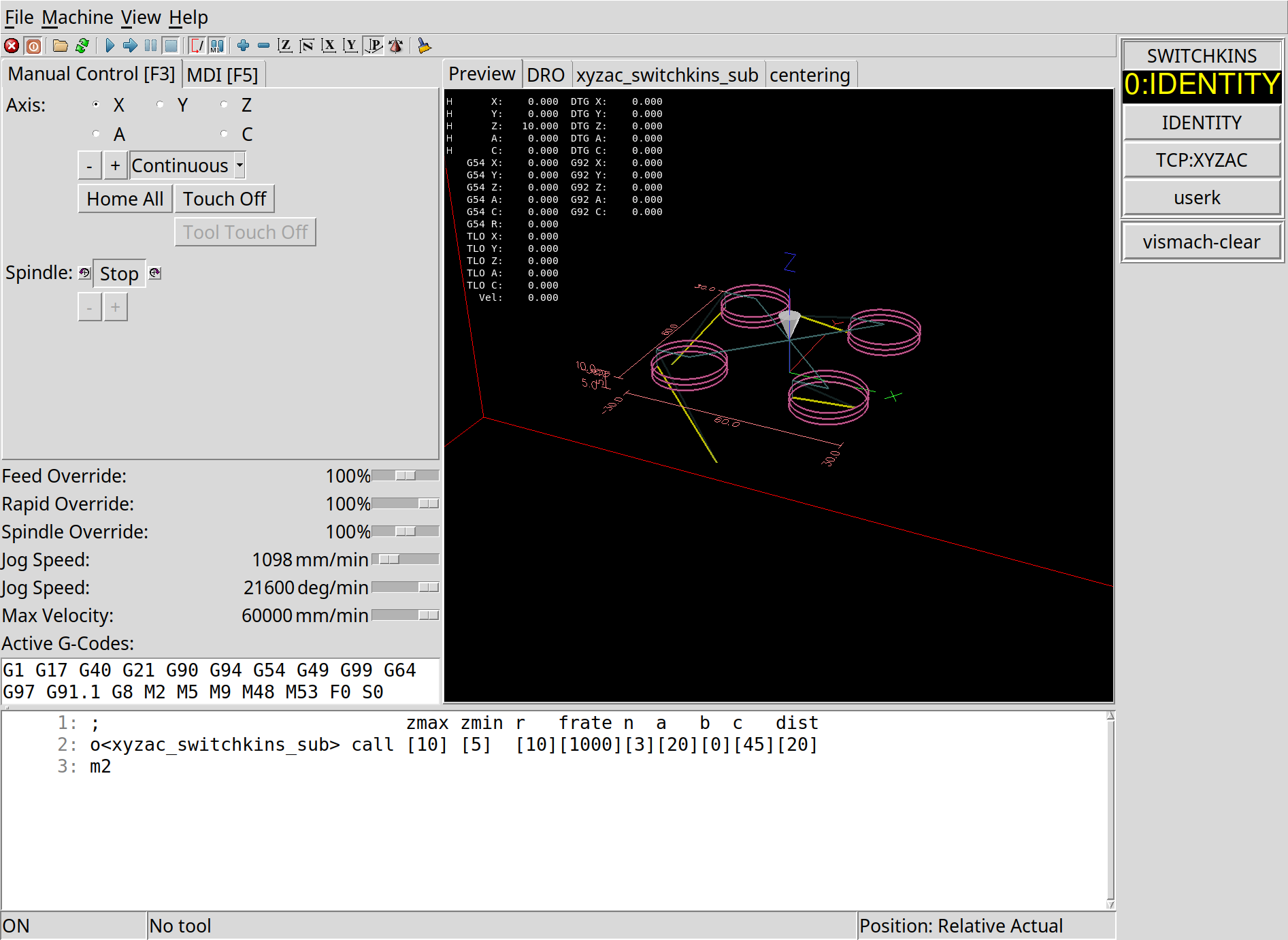Run the program with play icon

tap(110, 46)
